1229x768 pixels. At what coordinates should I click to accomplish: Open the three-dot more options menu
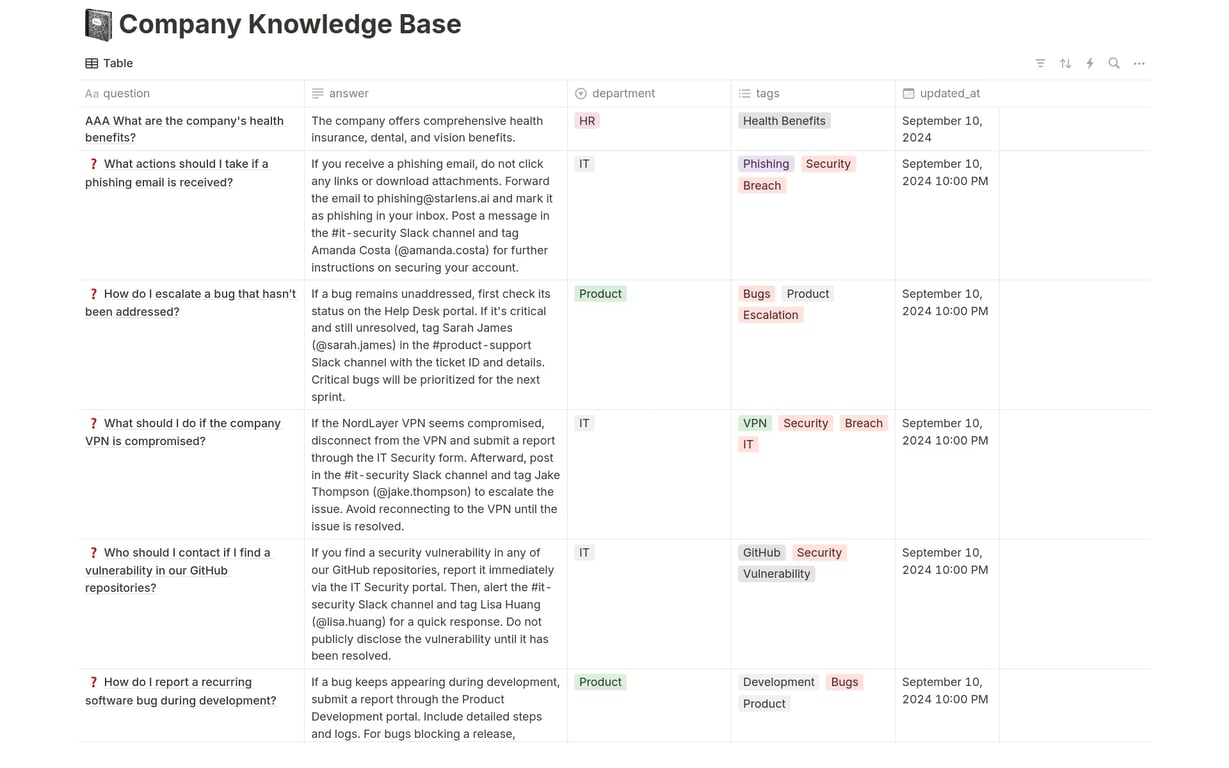tap(1139, 63)
